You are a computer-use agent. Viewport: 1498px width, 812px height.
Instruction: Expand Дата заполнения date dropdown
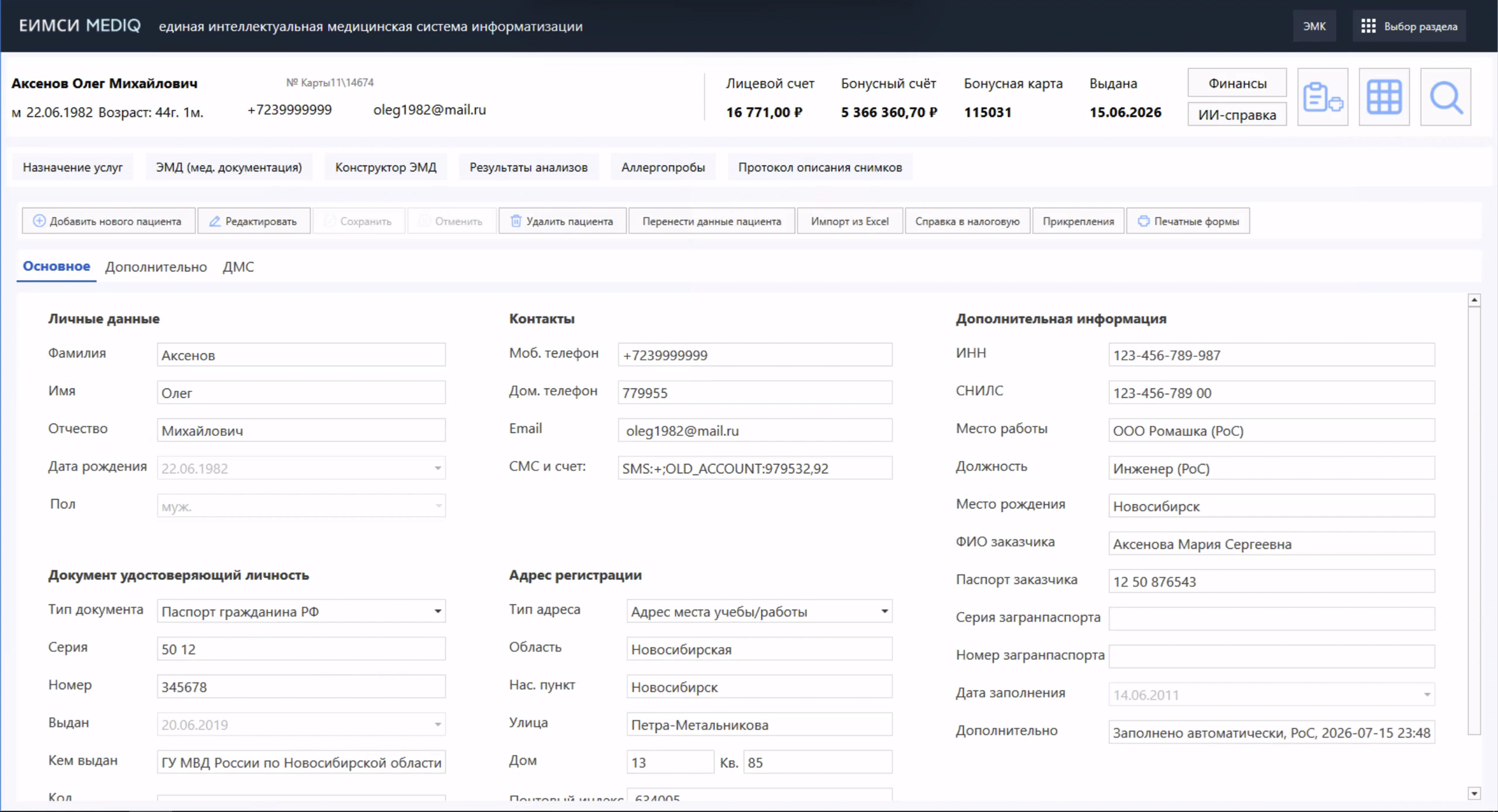(1427, 694)
